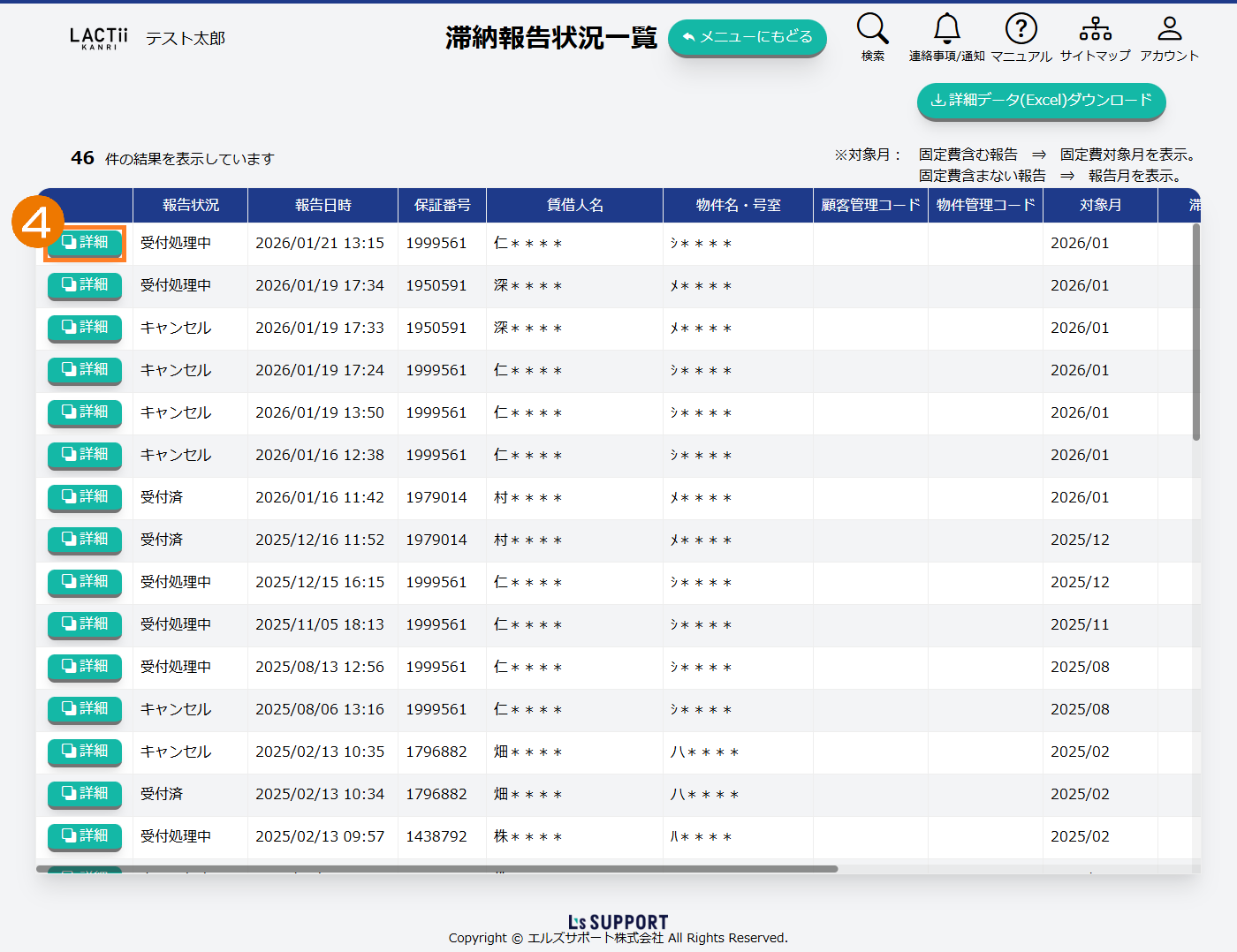Screen dimensions: 1237x952
Task: Click the 対象月 column header
Action: coord(1100,205)
